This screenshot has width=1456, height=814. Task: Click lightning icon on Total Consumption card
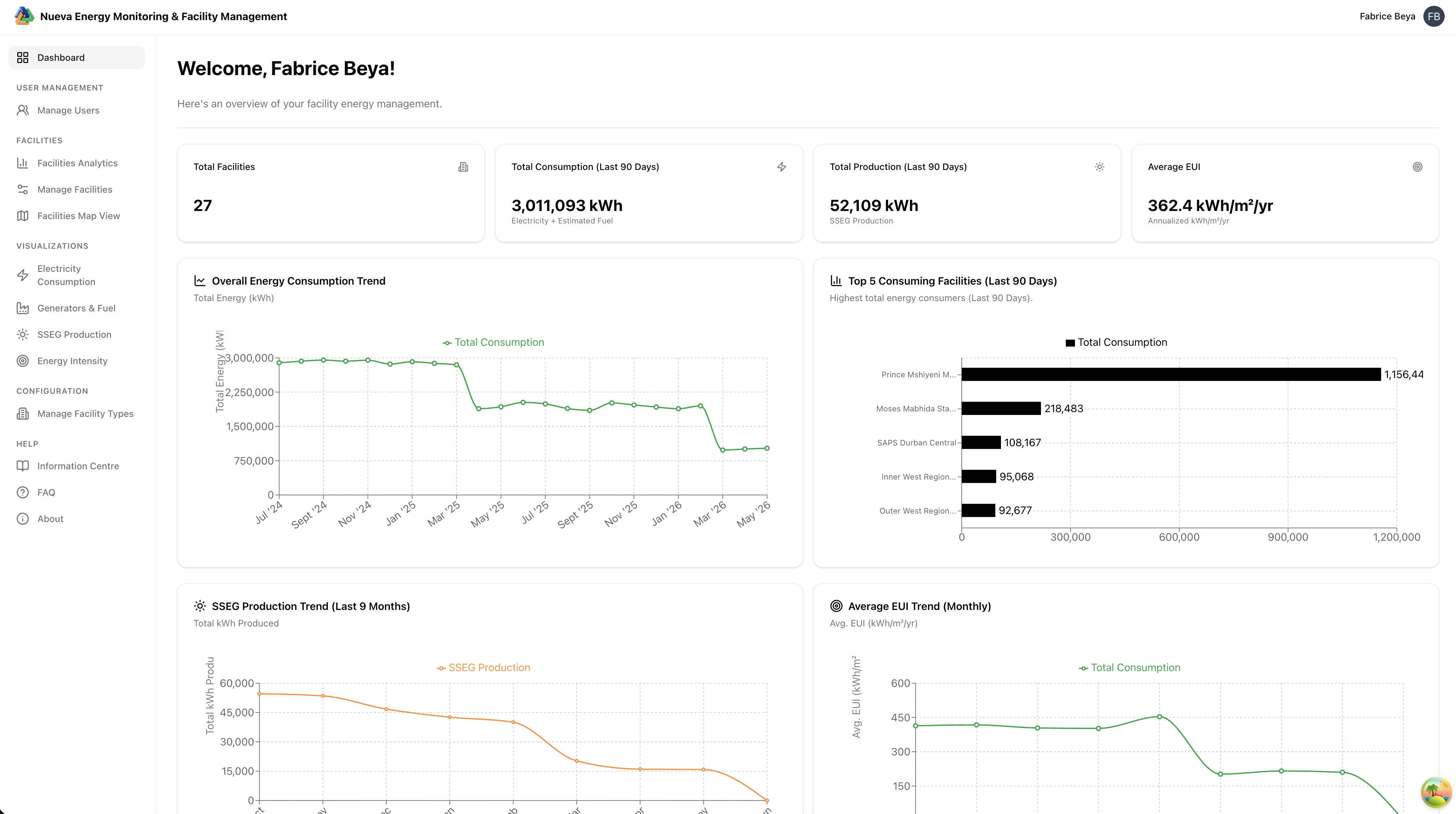click(782, 167)
